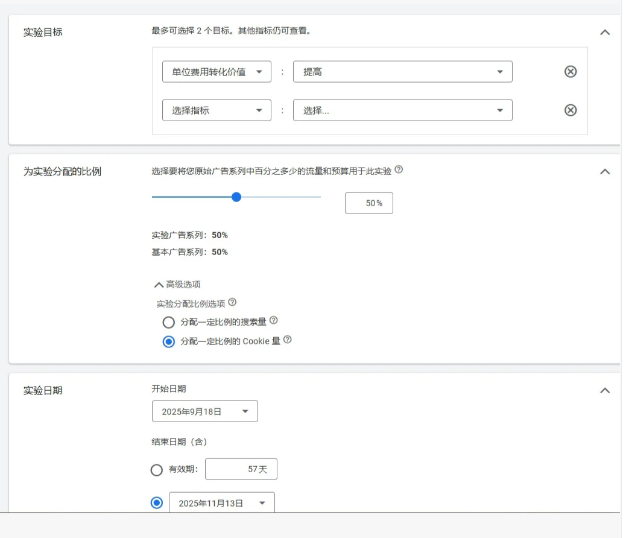Open help icon next to 实验分配比例选项

click(232, 302)
